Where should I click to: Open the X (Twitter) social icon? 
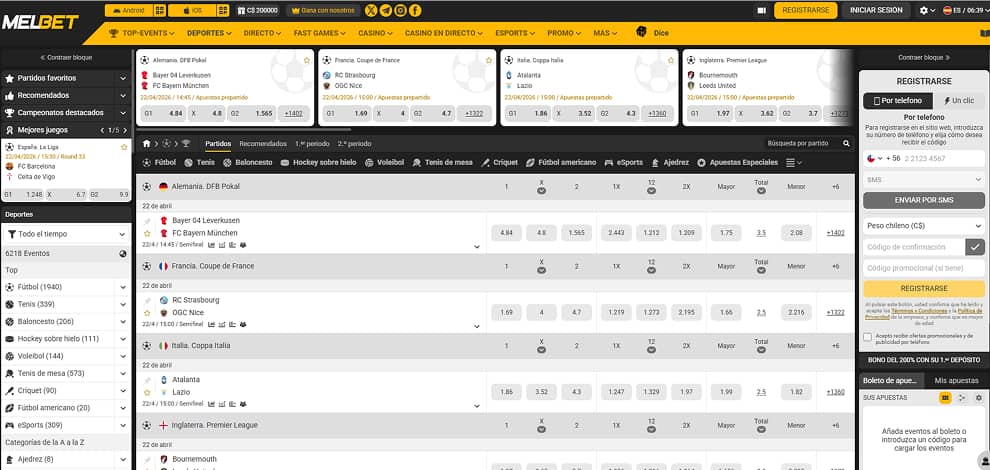pyautogui.click(x=371, y=11)
